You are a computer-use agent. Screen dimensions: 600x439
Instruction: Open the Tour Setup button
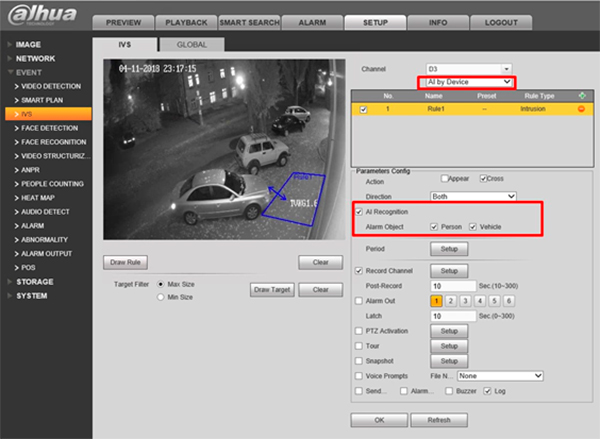coord(449,346)
